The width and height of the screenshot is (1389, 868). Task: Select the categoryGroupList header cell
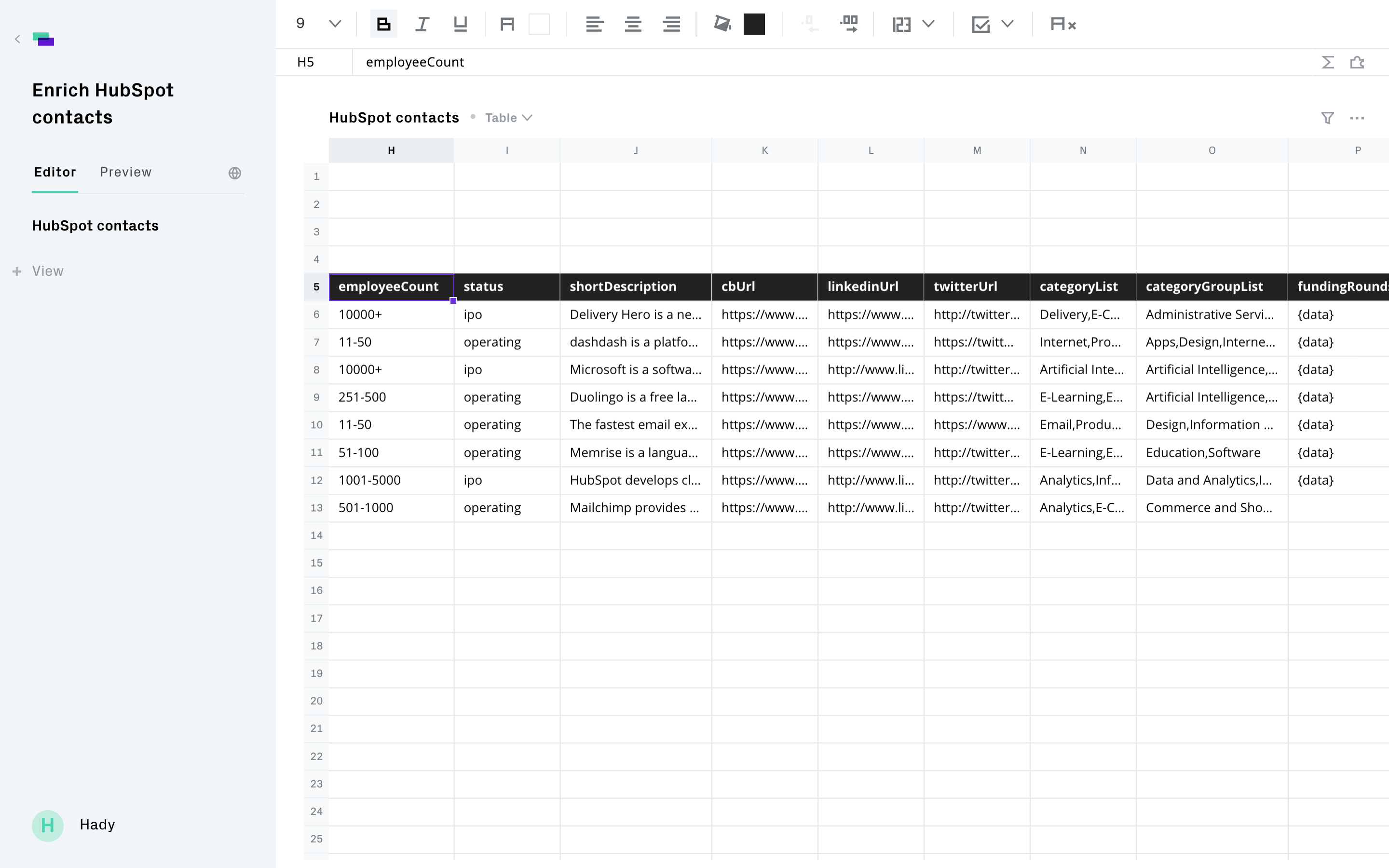pyautogui.click(x=1212, y=287)
